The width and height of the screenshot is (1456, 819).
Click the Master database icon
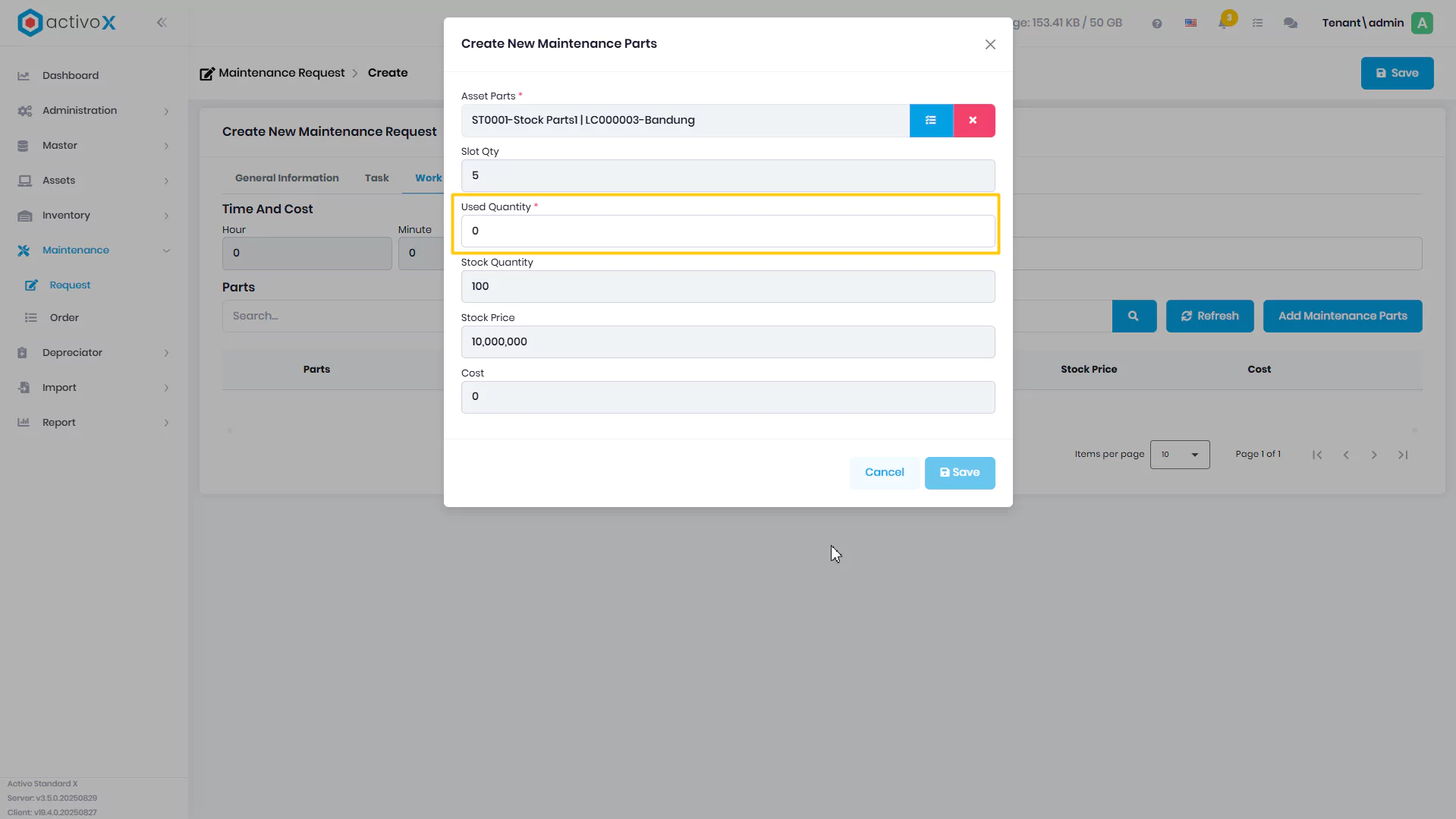[23, 146]
